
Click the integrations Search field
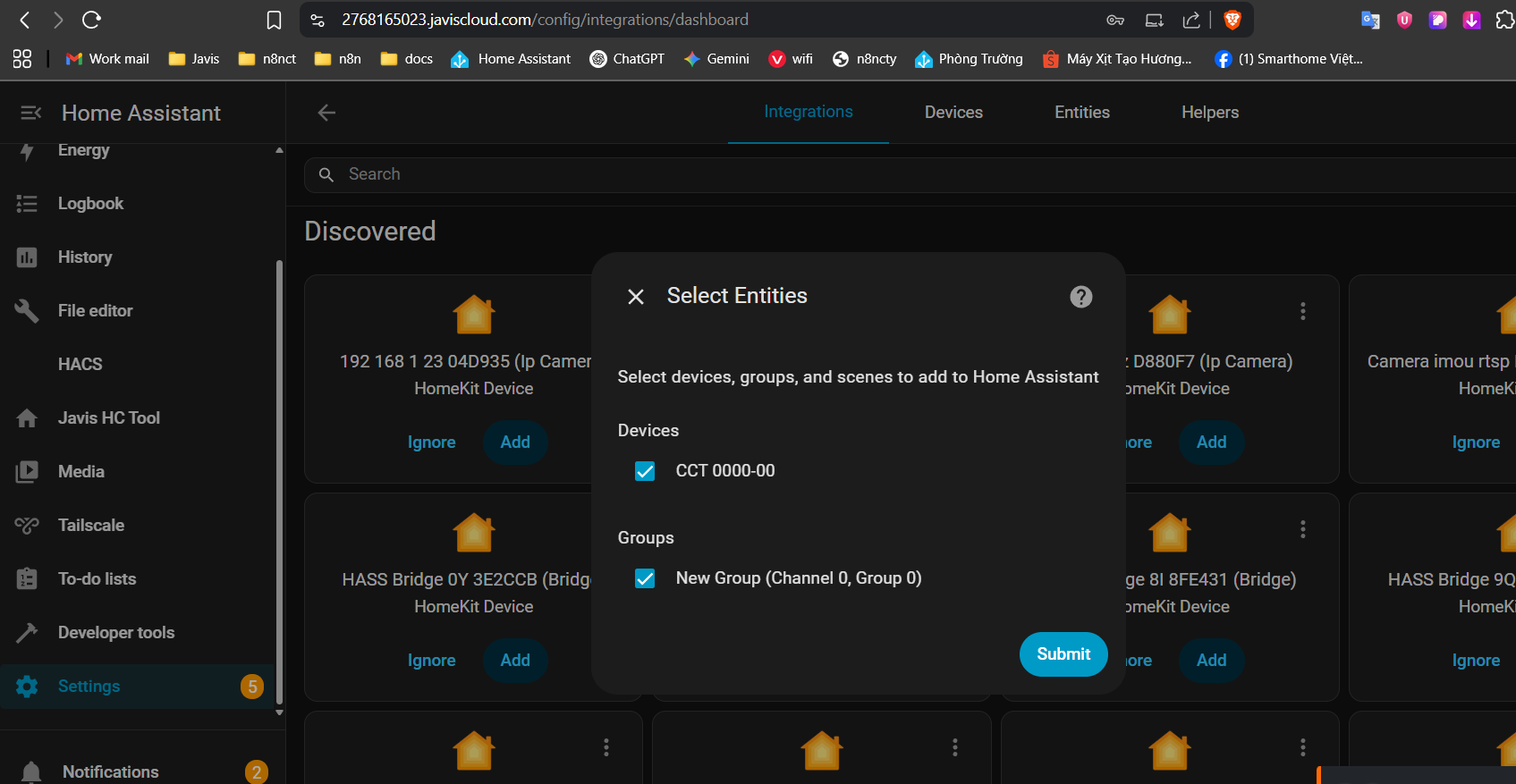(805, 174)
